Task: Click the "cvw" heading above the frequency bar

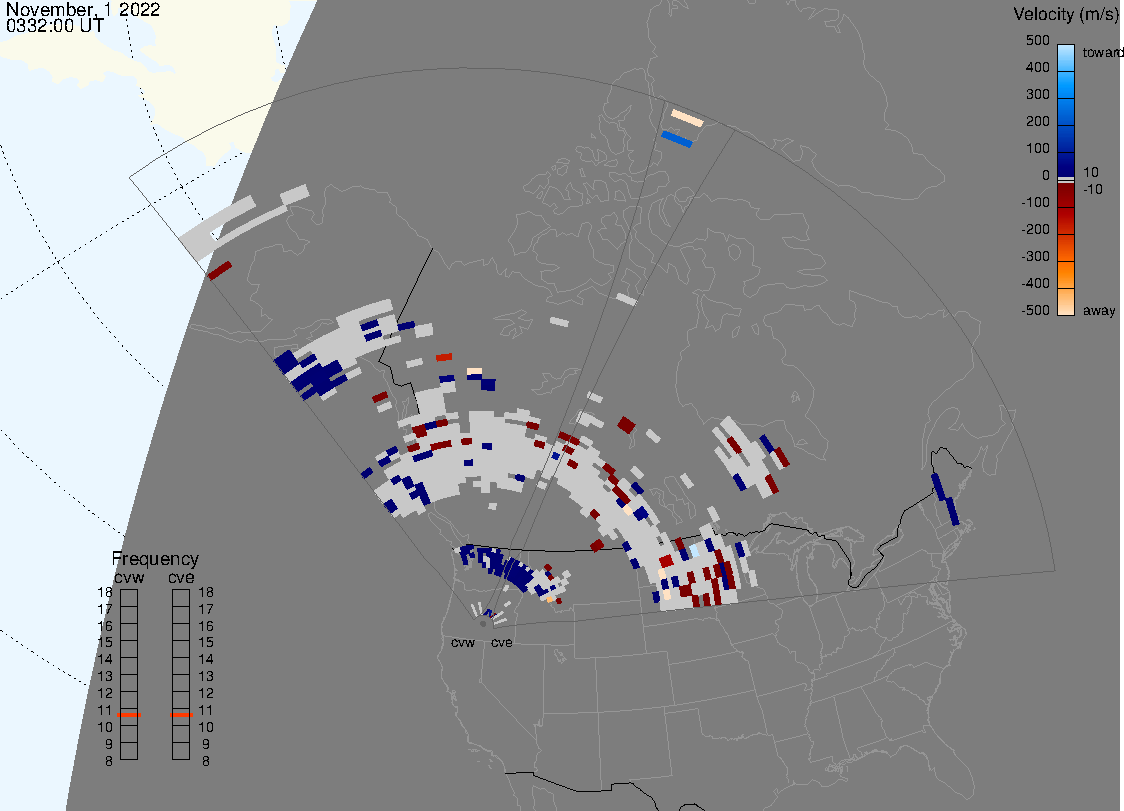Action: [129, 577]
